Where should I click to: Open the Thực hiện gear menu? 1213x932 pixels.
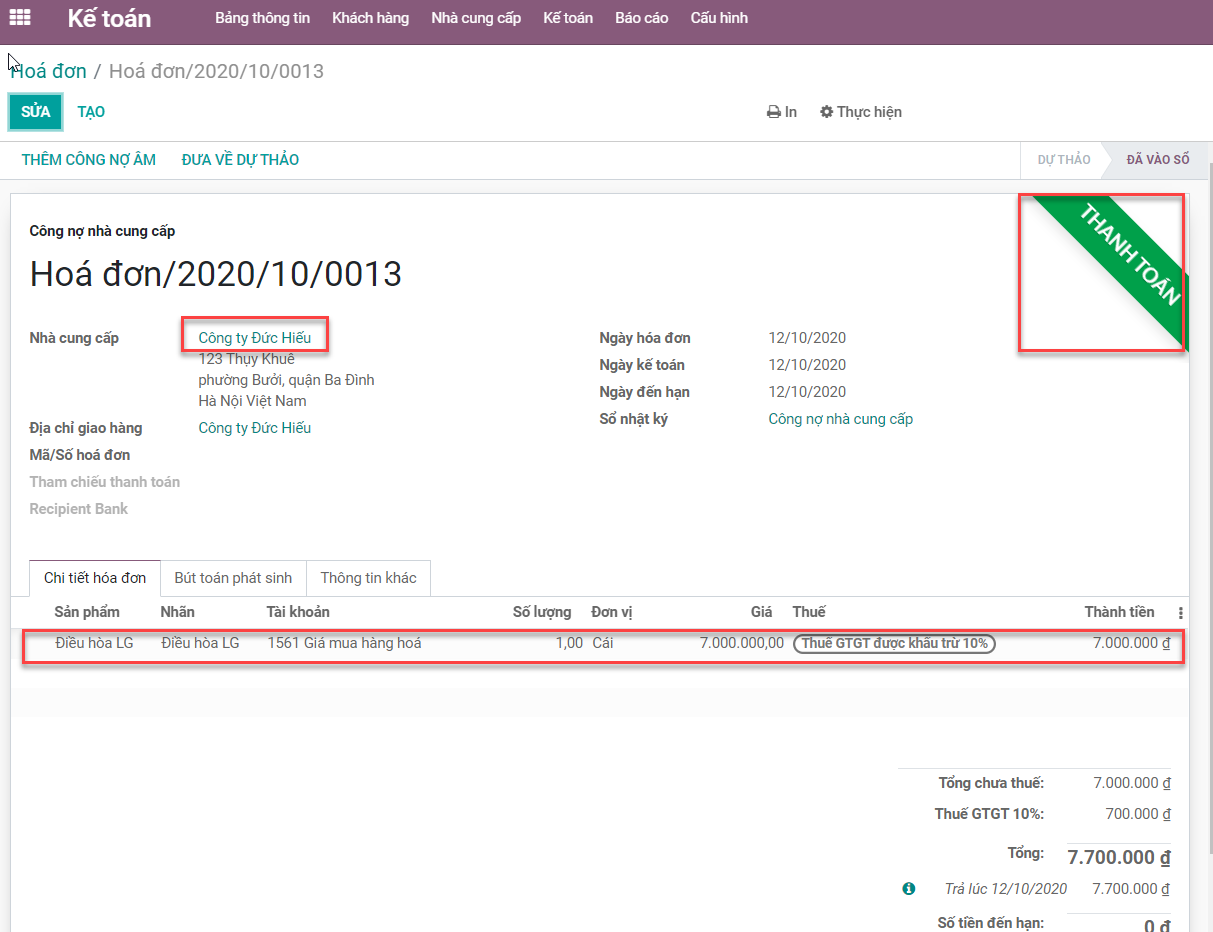pyautogui.click(x=826, y=112)
